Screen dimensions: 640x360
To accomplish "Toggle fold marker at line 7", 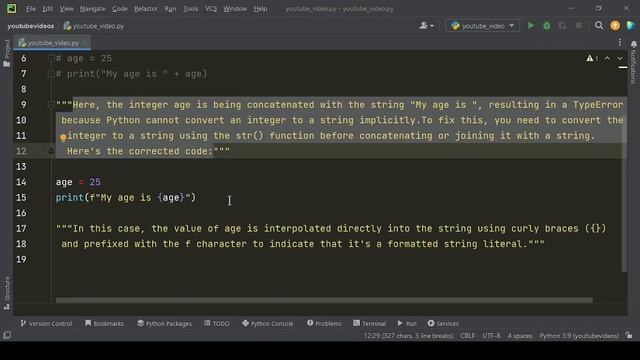I will click(x=51, y=74).
